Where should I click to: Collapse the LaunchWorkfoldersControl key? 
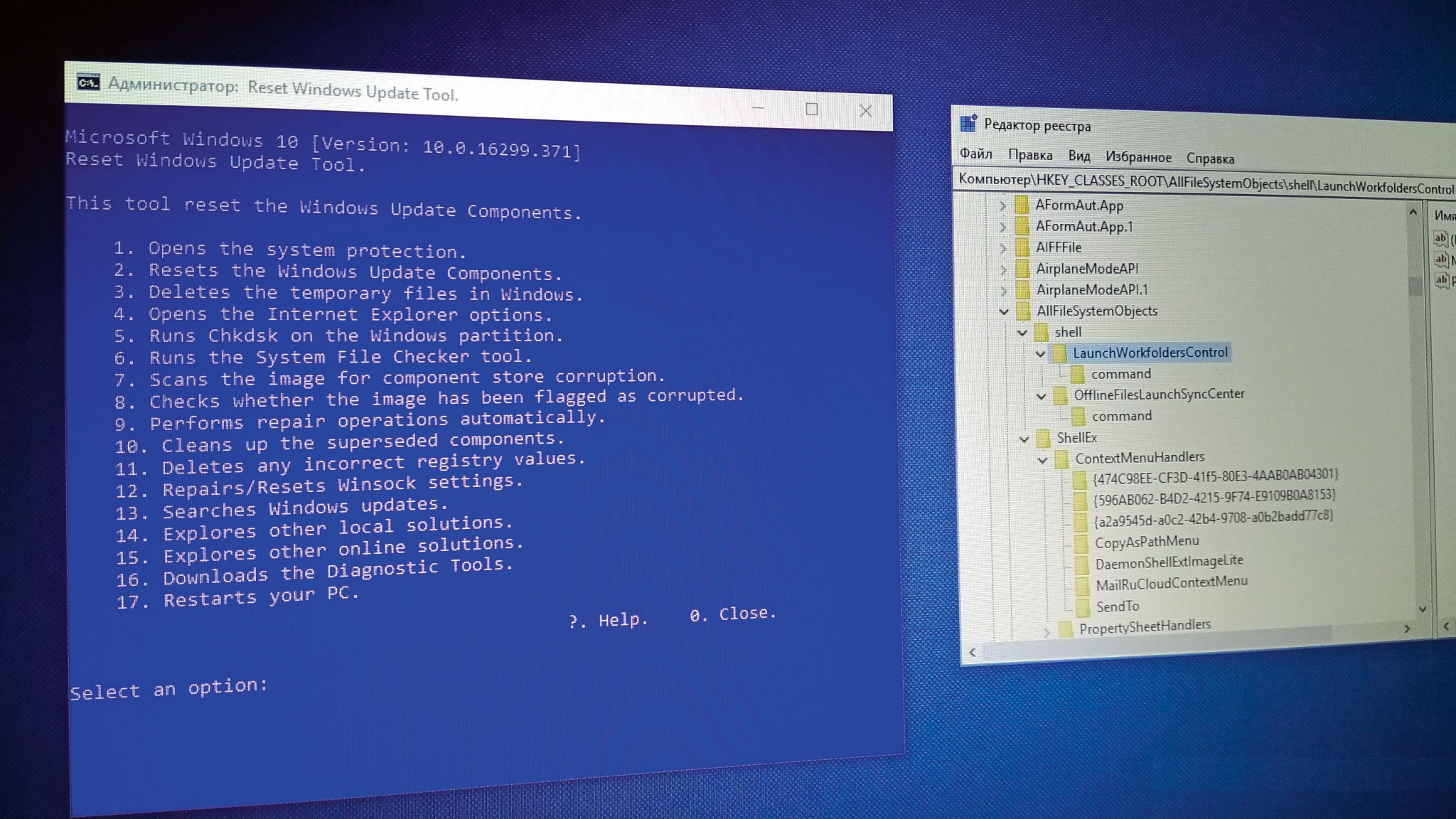pyautogui.click(x=1040, y=353)
